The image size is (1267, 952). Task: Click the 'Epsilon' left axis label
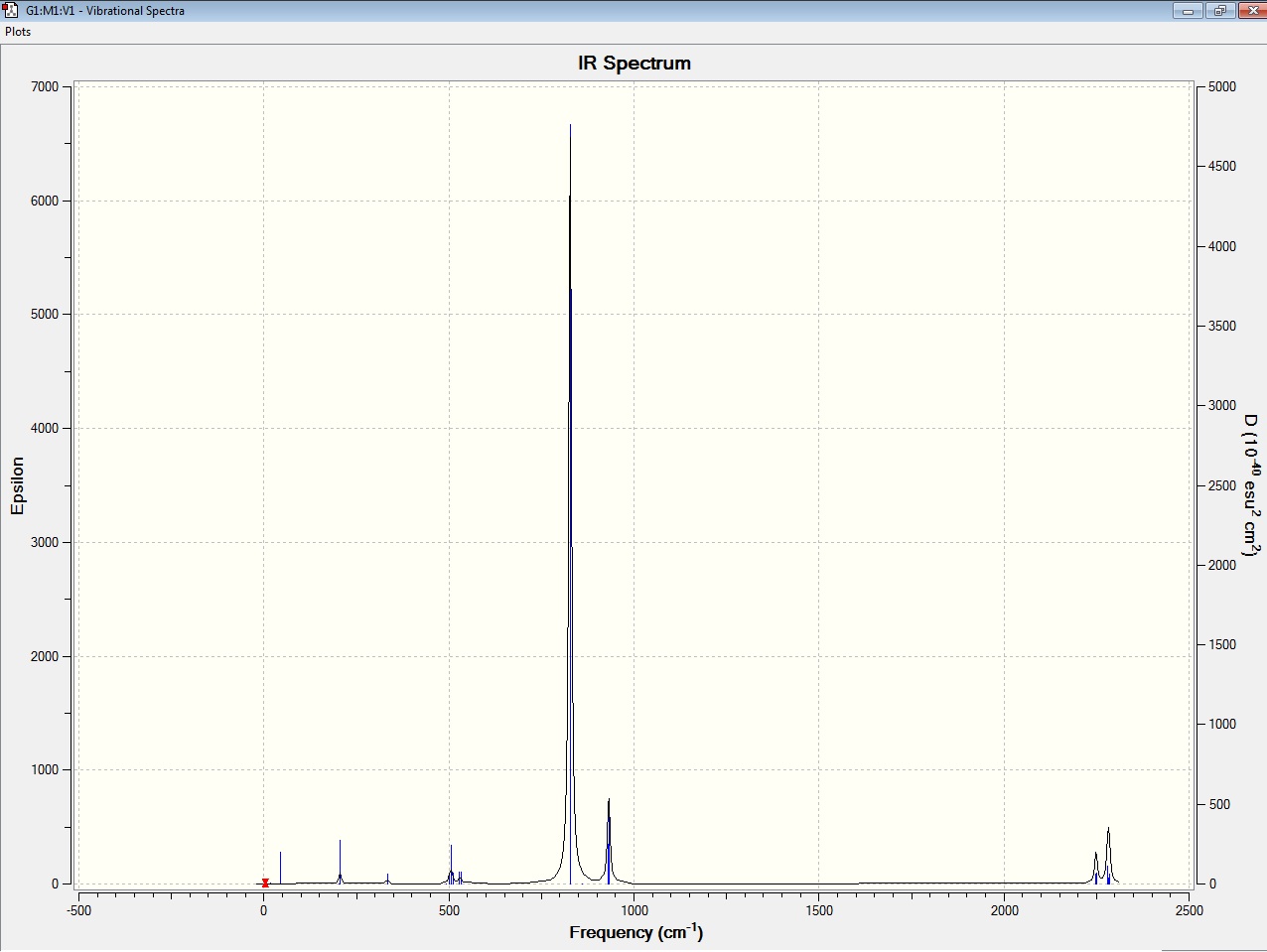[x=17, y=485]
